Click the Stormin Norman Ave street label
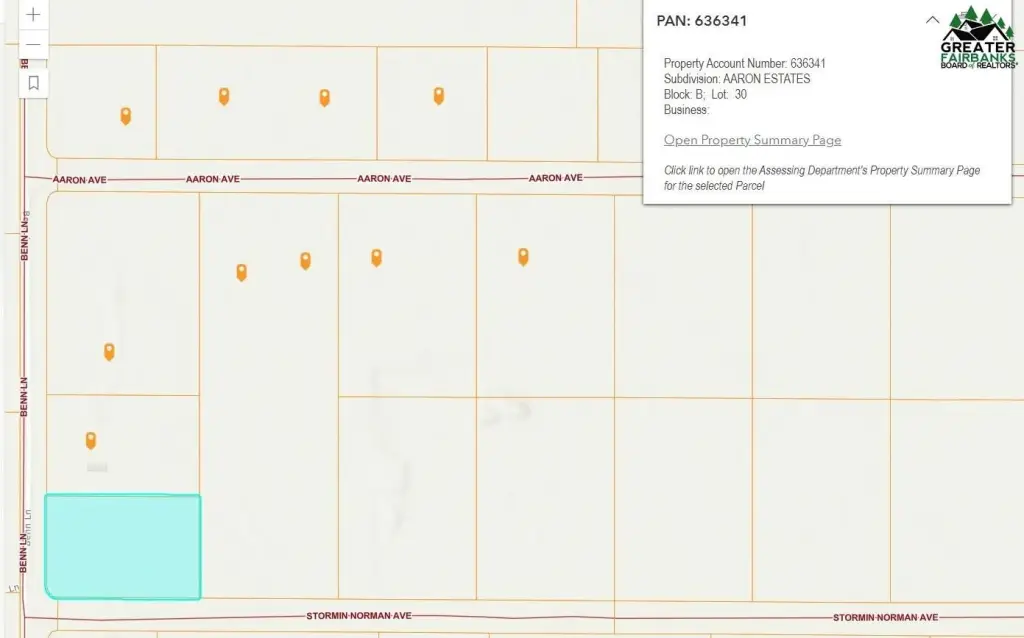Image resolution: width=1024 pixels, height=638 pixels. click(356, 616)
